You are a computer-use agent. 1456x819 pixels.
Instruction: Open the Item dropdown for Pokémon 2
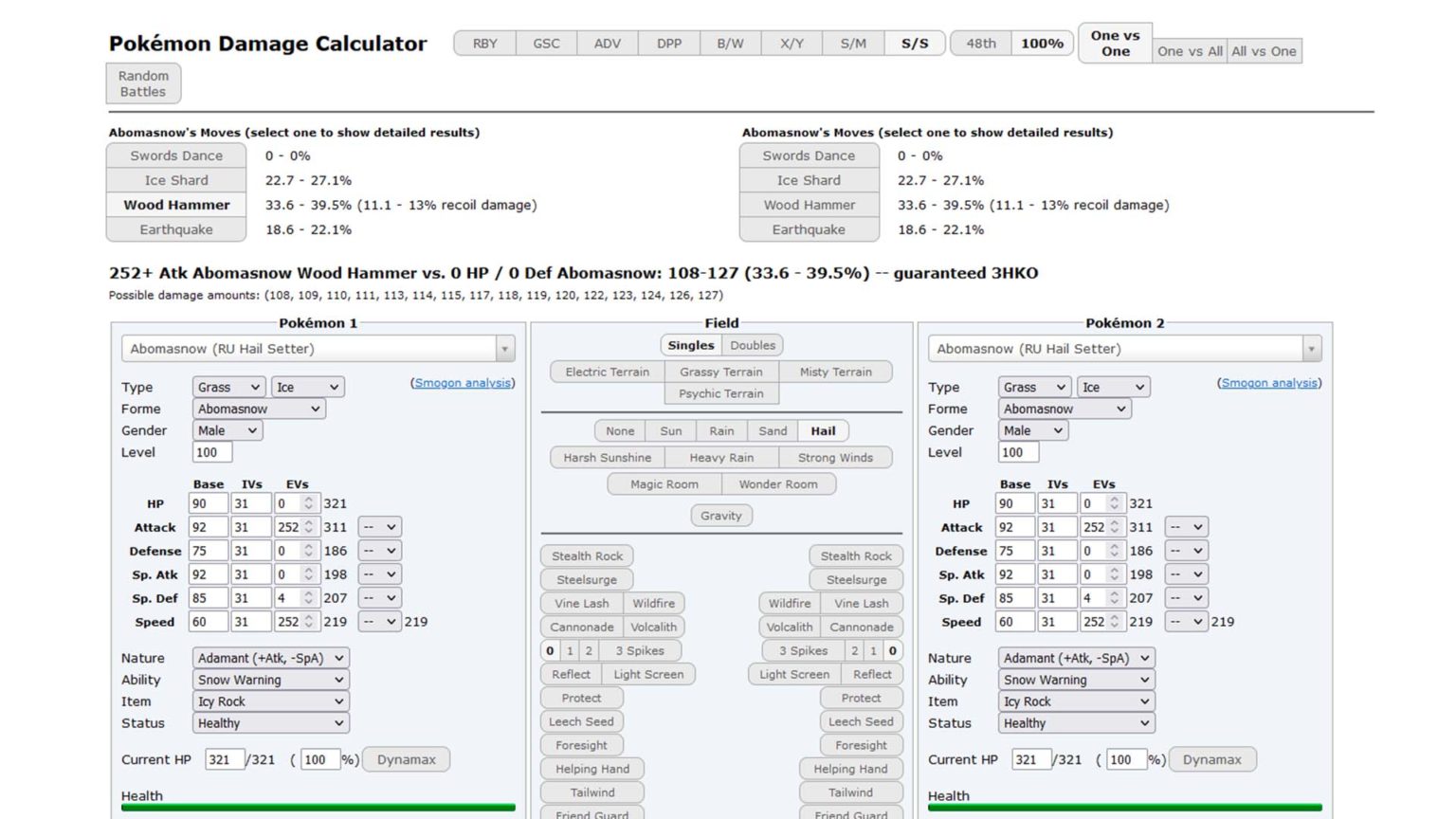point(1076,701)
